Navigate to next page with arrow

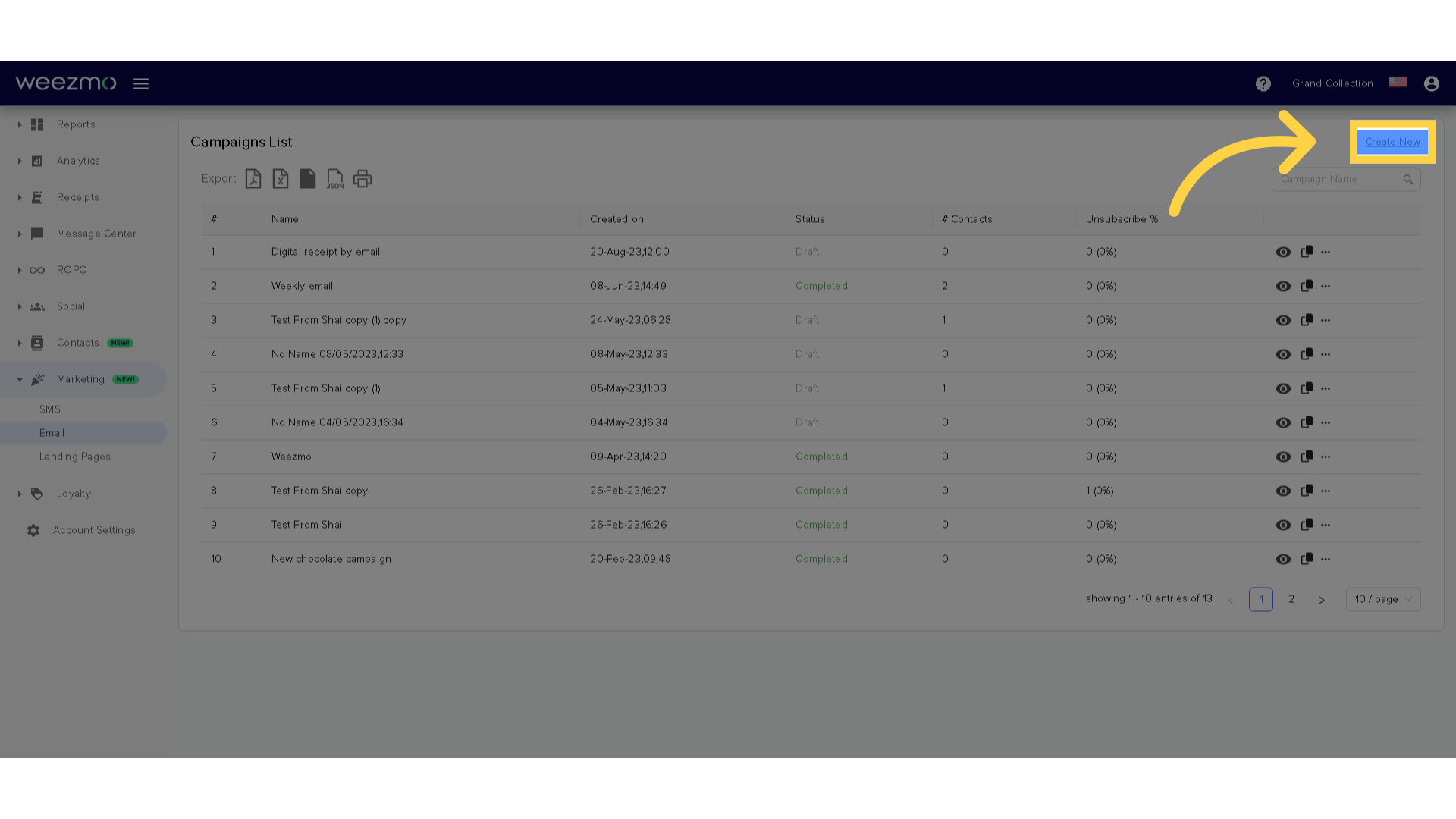[x=1322, y=599]
